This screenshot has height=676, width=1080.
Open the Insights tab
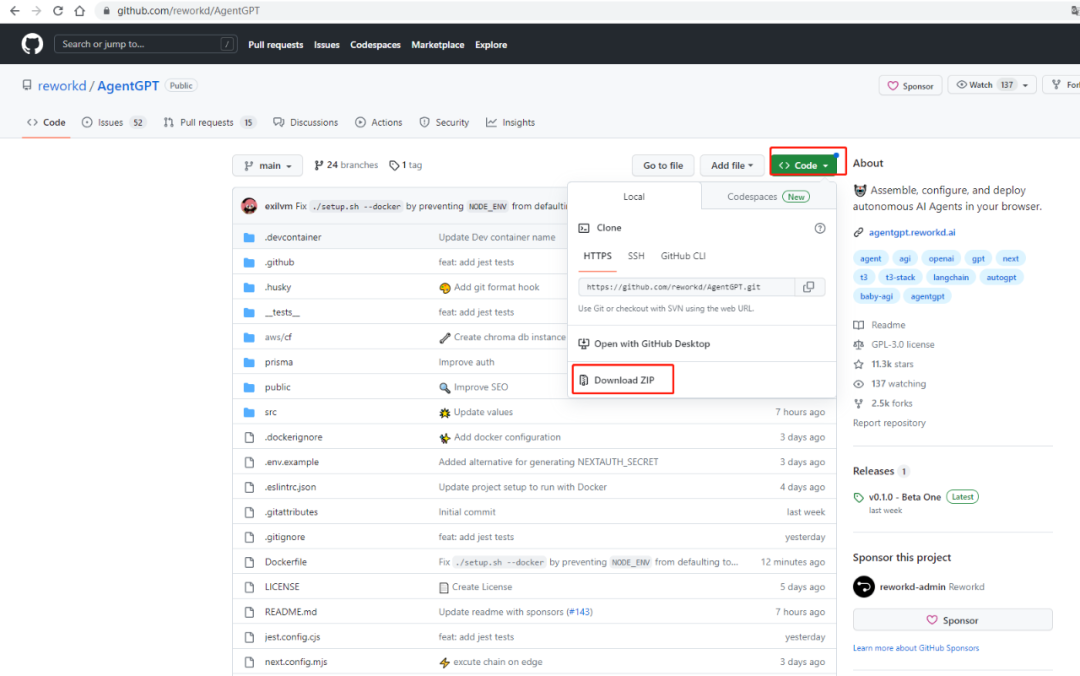pos(510,123)
